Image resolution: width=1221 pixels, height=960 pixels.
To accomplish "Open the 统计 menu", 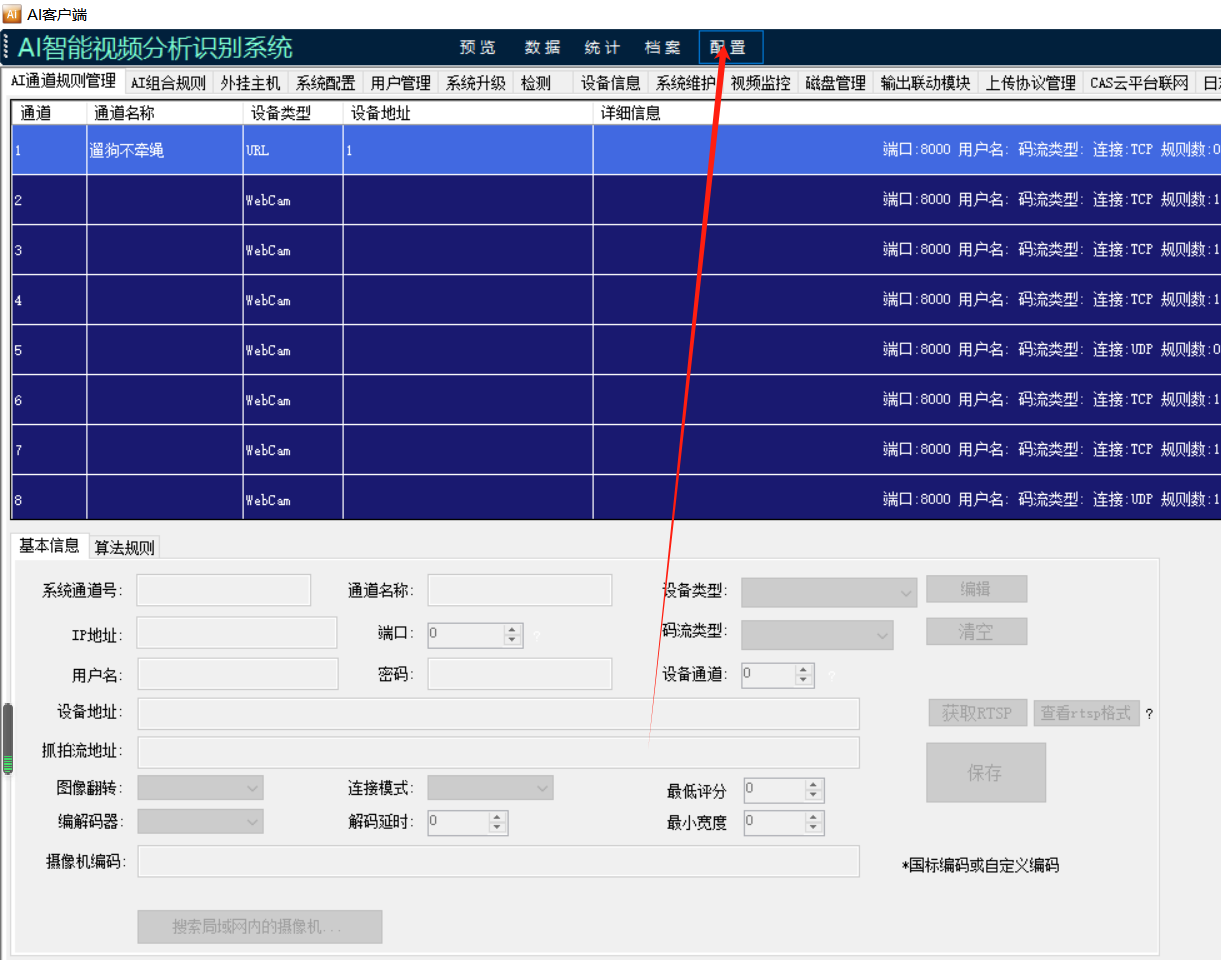I will (602, 48).
